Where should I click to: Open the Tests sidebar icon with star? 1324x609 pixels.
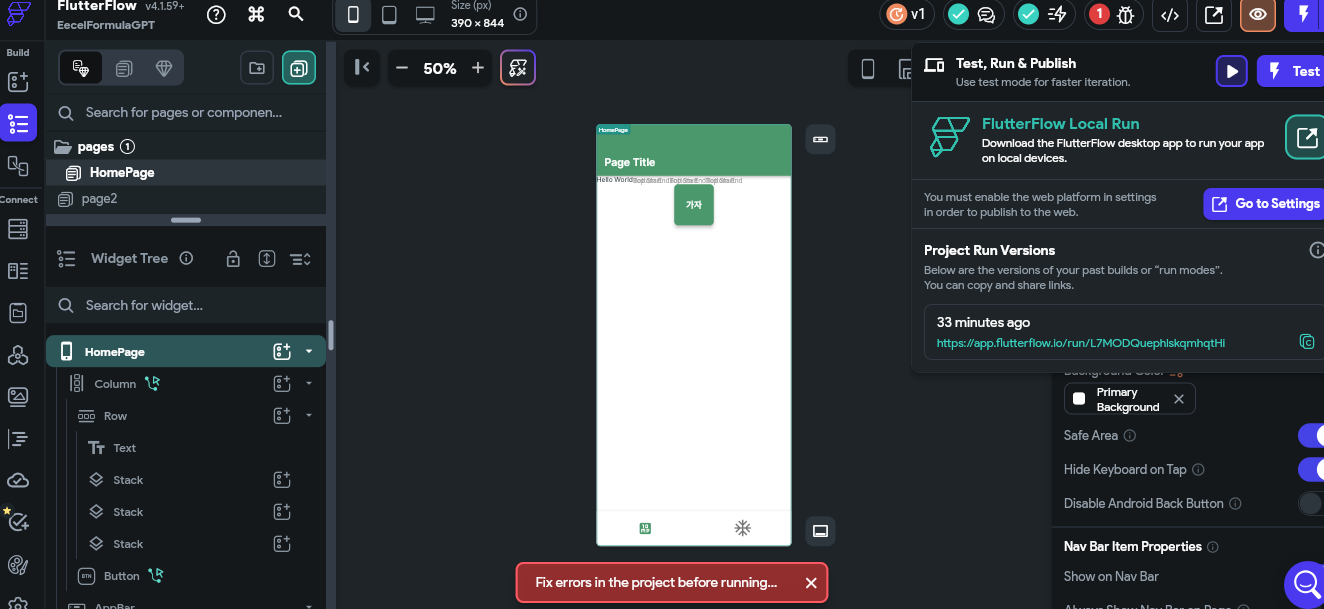18,521
